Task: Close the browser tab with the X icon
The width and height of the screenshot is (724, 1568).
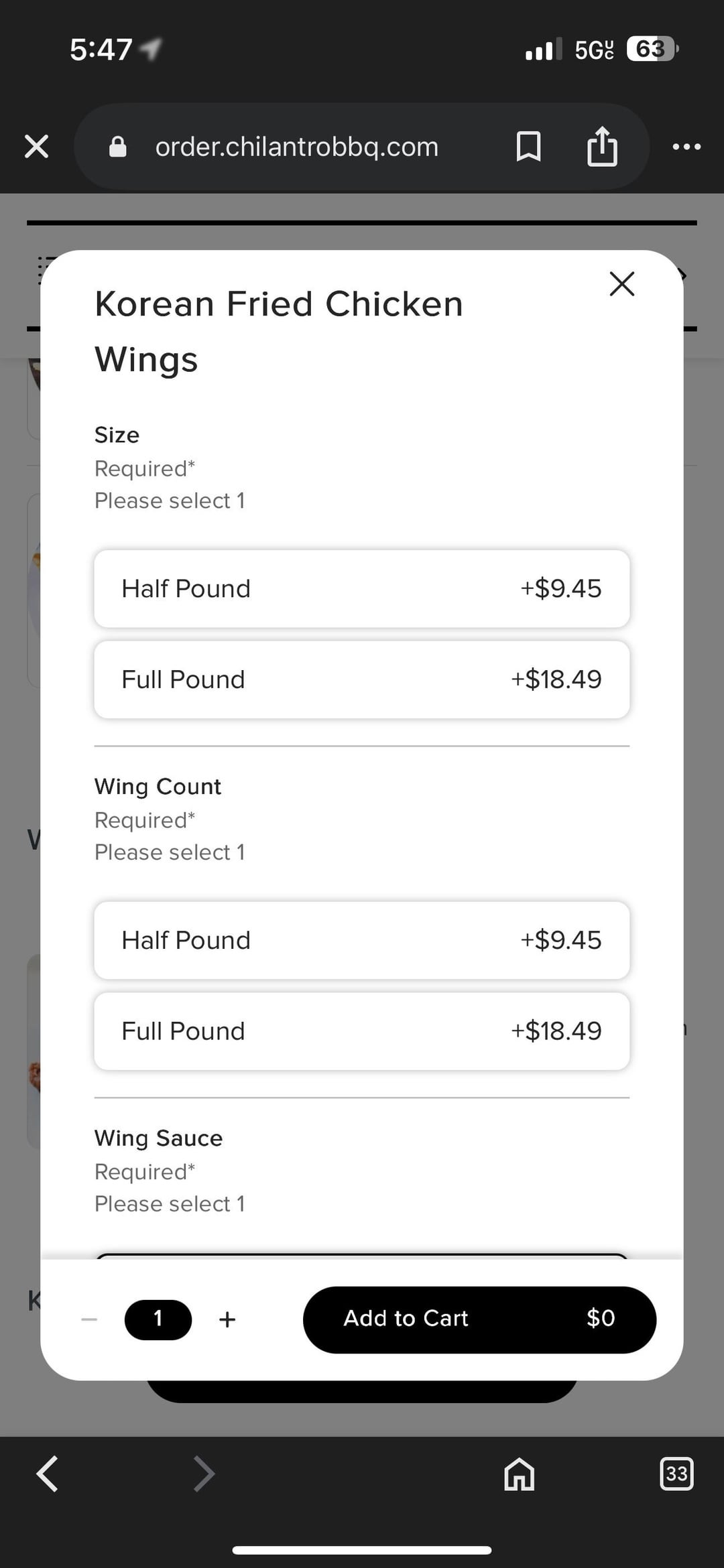Action: (x=36, y=146)
